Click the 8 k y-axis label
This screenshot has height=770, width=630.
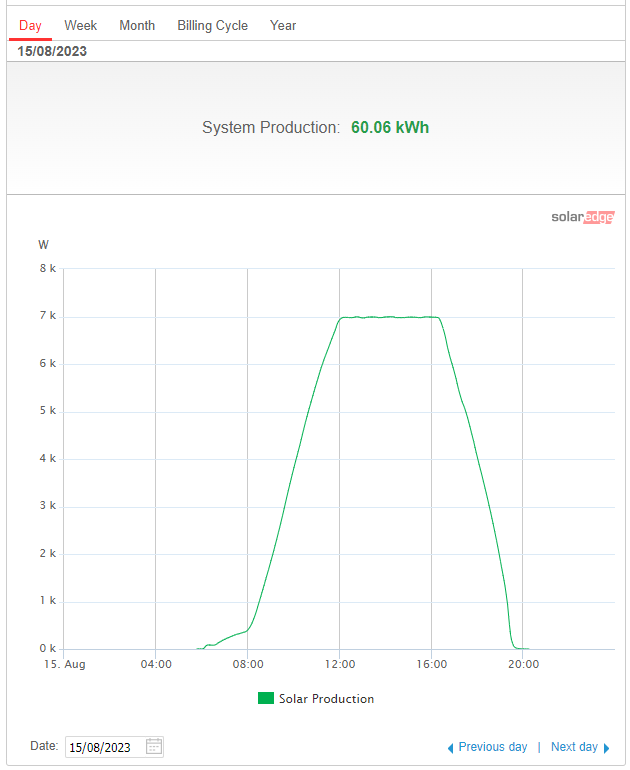coord(48,268)
